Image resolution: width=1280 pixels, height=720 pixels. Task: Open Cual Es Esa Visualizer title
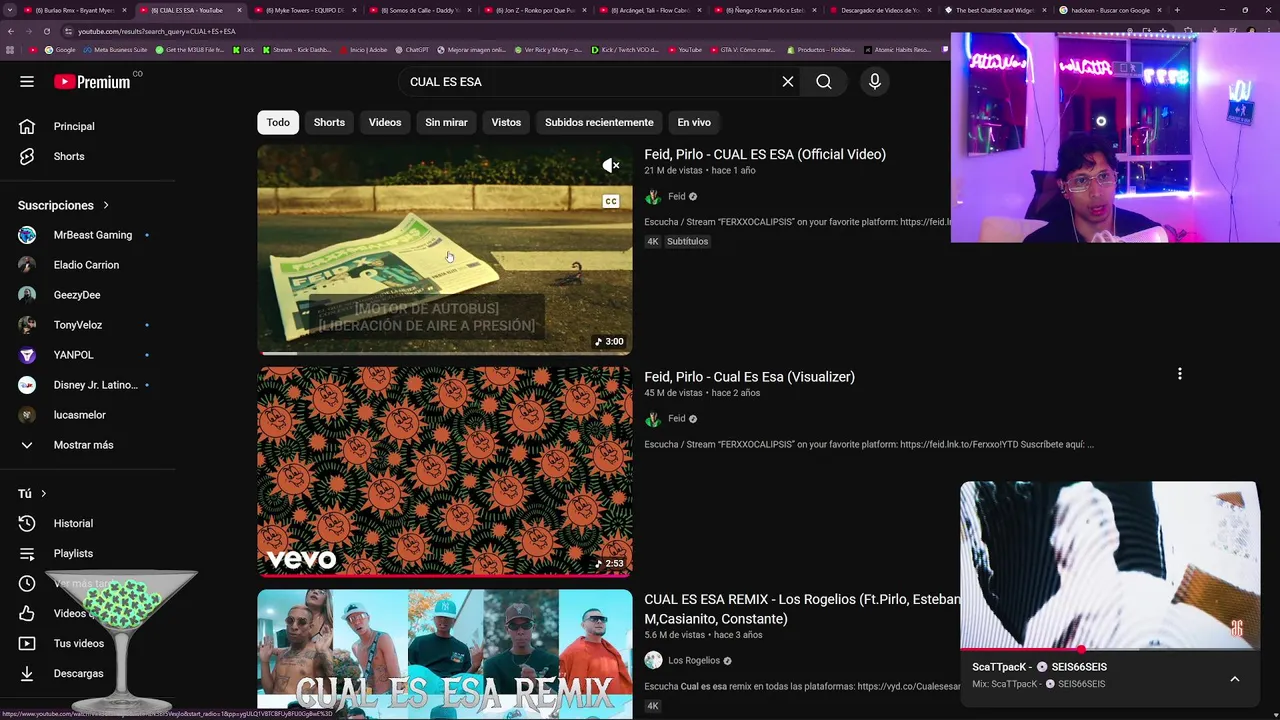pos(749,377)
